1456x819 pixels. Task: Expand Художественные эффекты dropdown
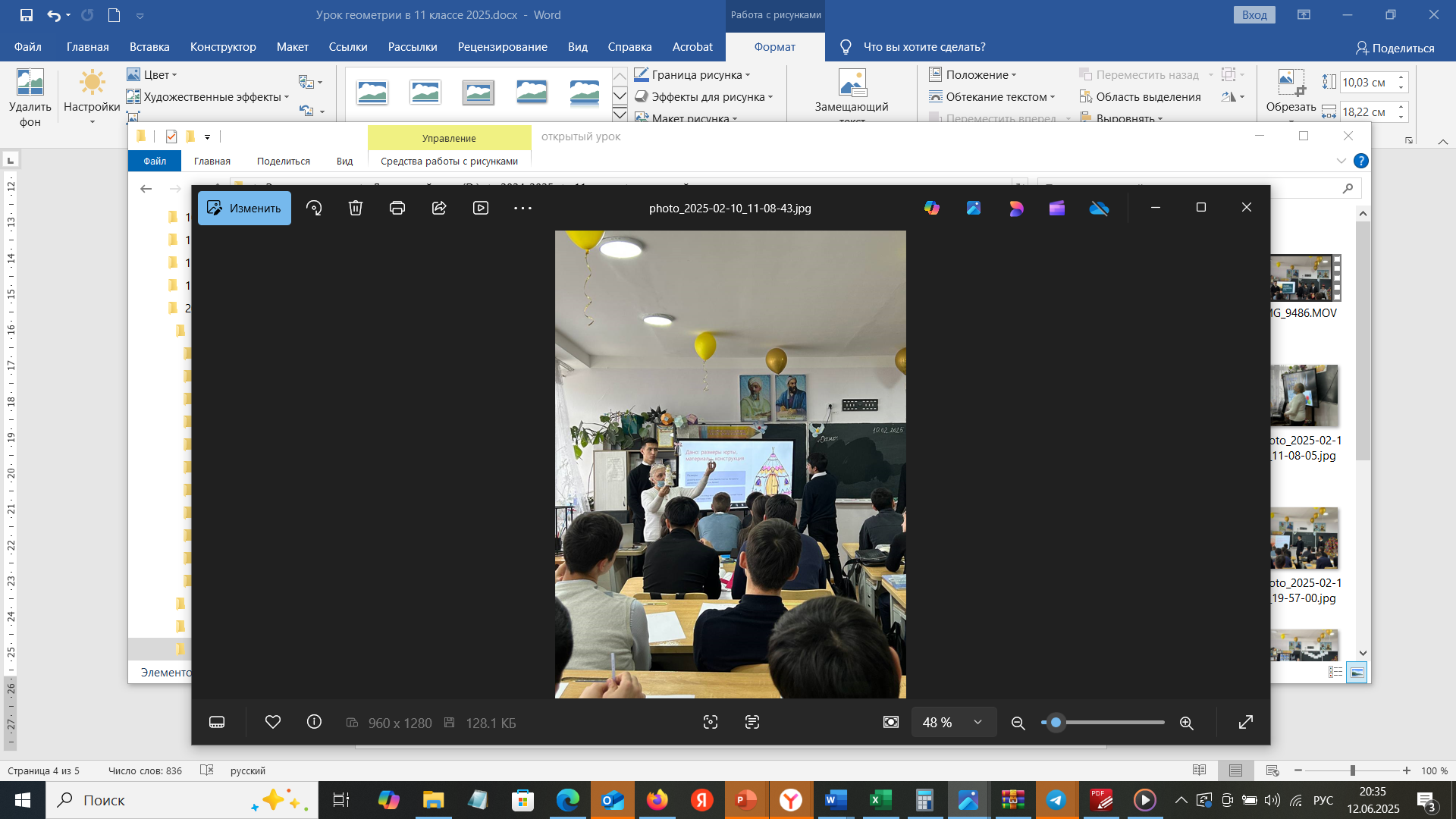tap(209, 96)
